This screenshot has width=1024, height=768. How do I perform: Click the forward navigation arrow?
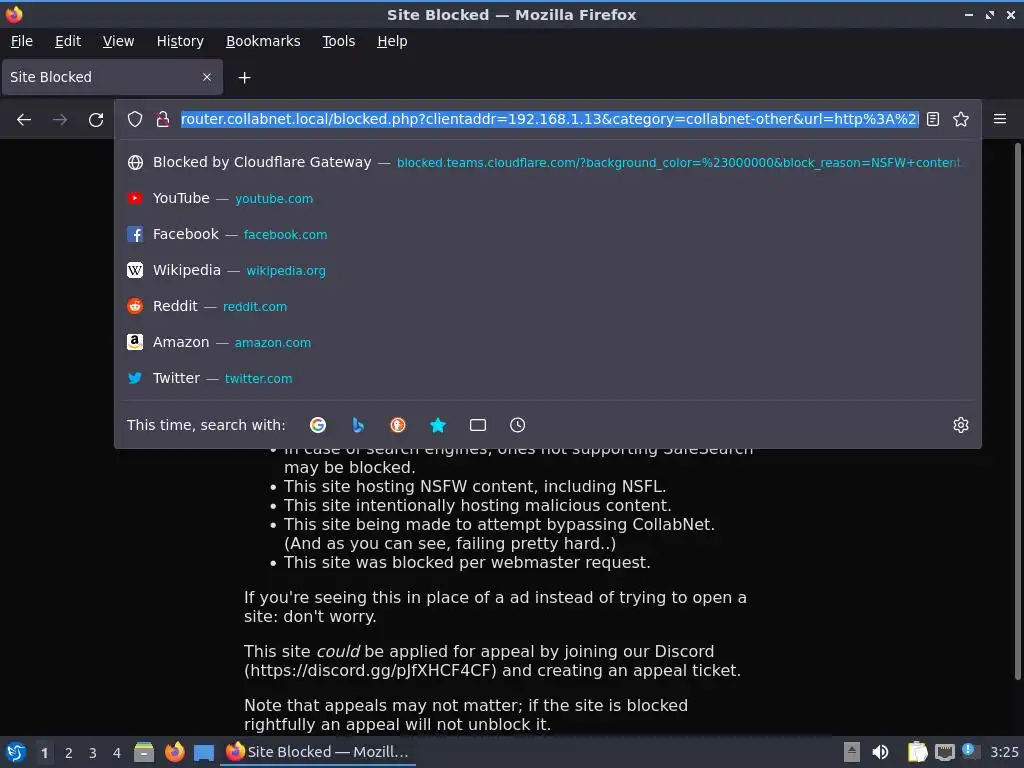(x=60, y=120)
